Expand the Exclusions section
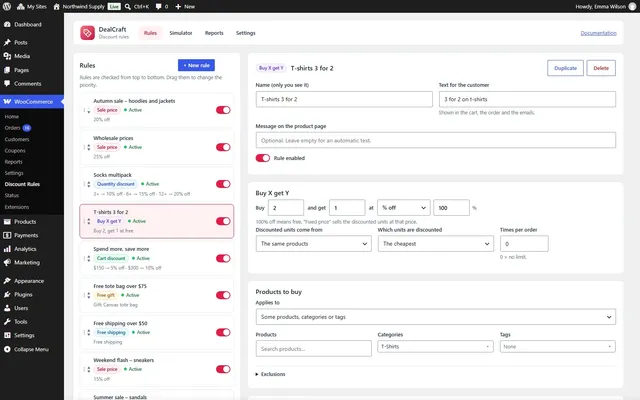Viewport: 640px width, 400px height. [270, 374]
